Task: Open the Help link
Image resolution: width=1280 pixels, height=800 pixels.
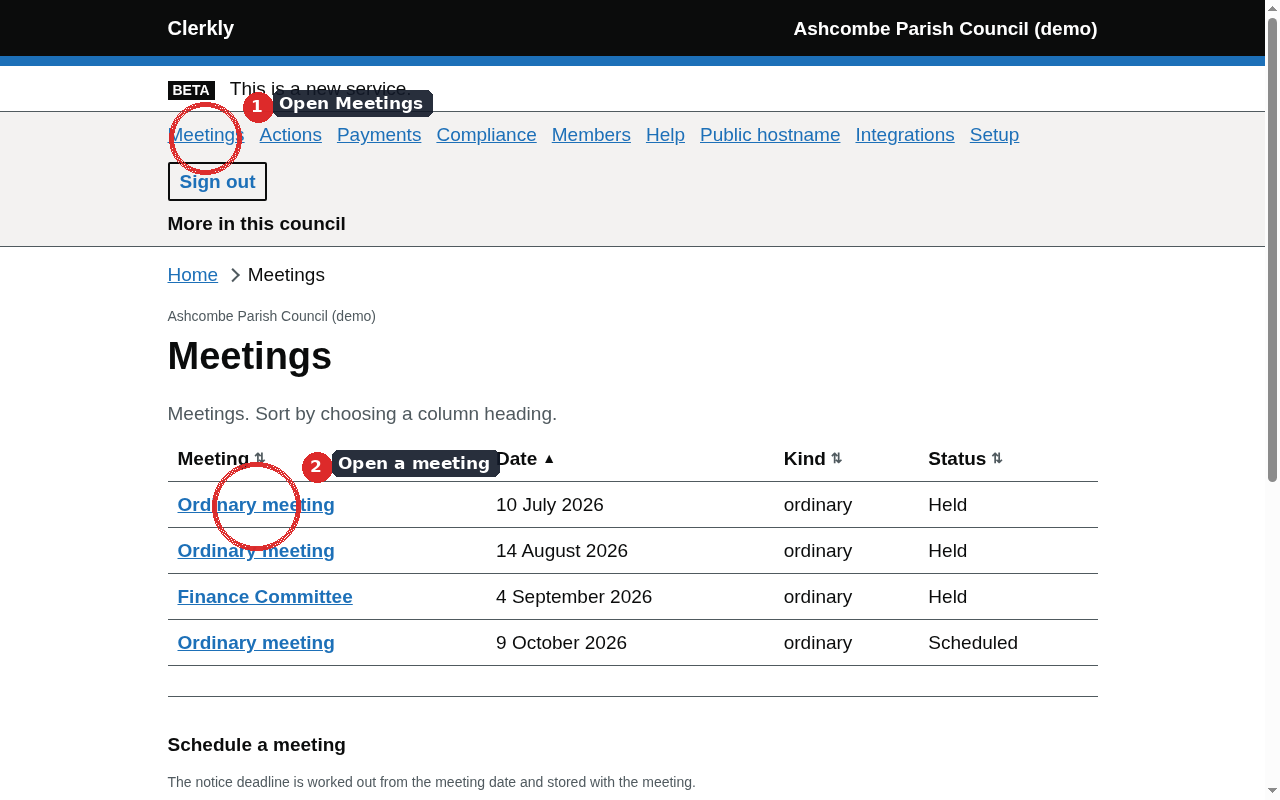Action: tap(665, 135)
